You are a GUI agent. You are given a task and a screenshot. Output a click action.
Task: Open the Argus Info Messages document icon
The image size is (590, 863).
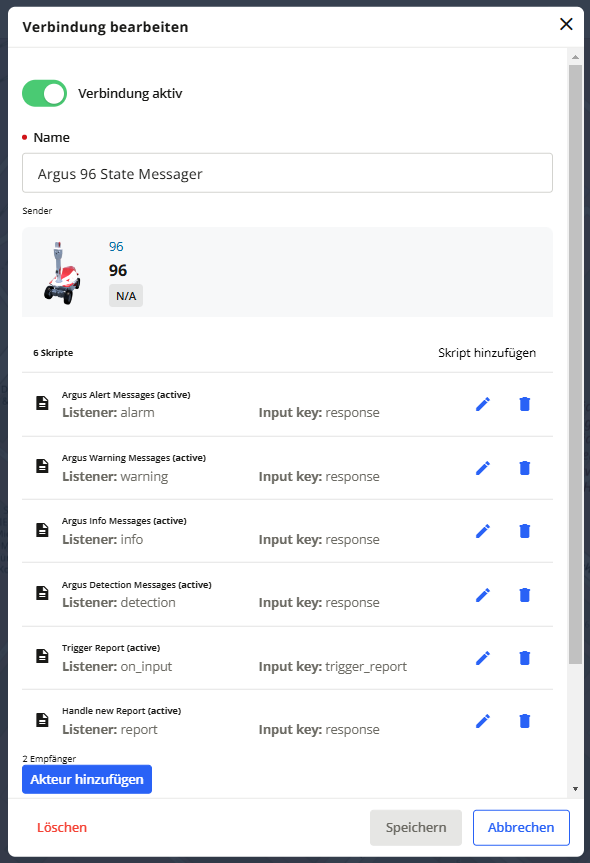coord(42,530)
